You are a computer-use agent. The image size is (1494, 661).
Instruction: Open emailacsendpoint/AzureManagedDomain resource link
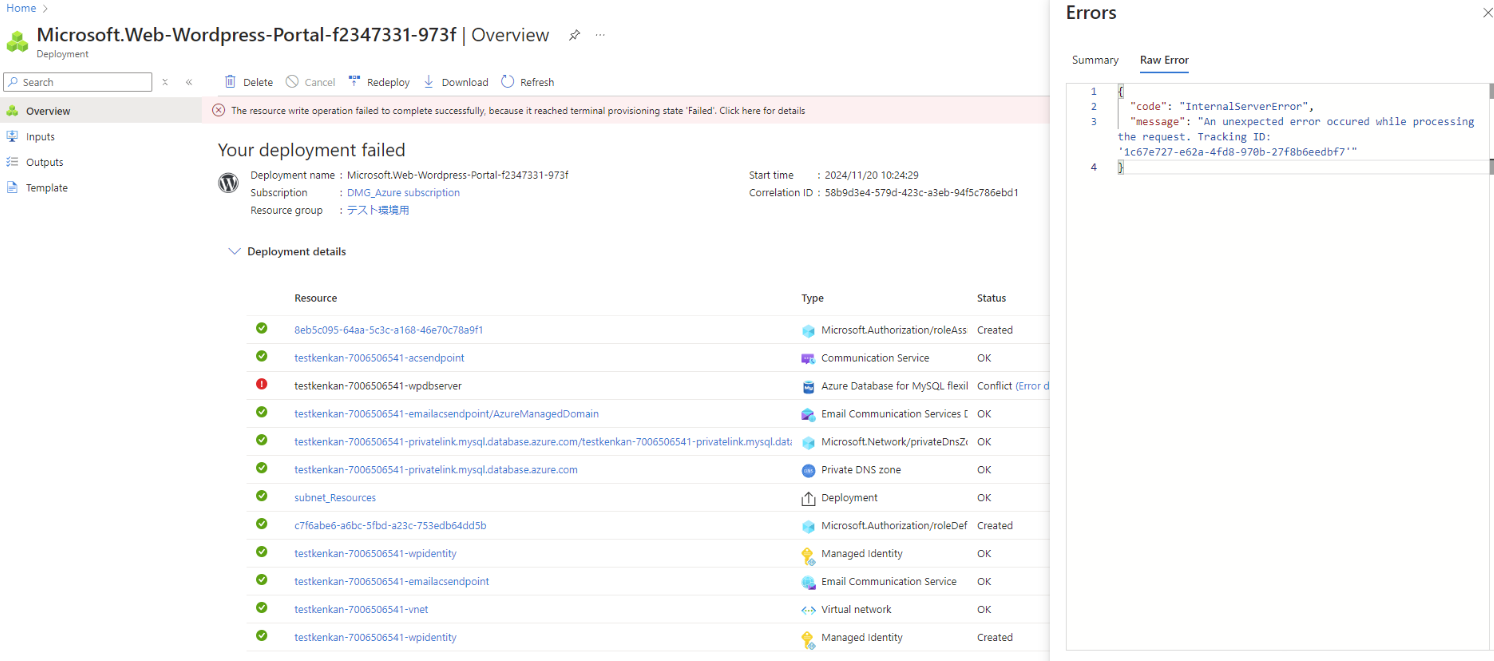[446, 414]
